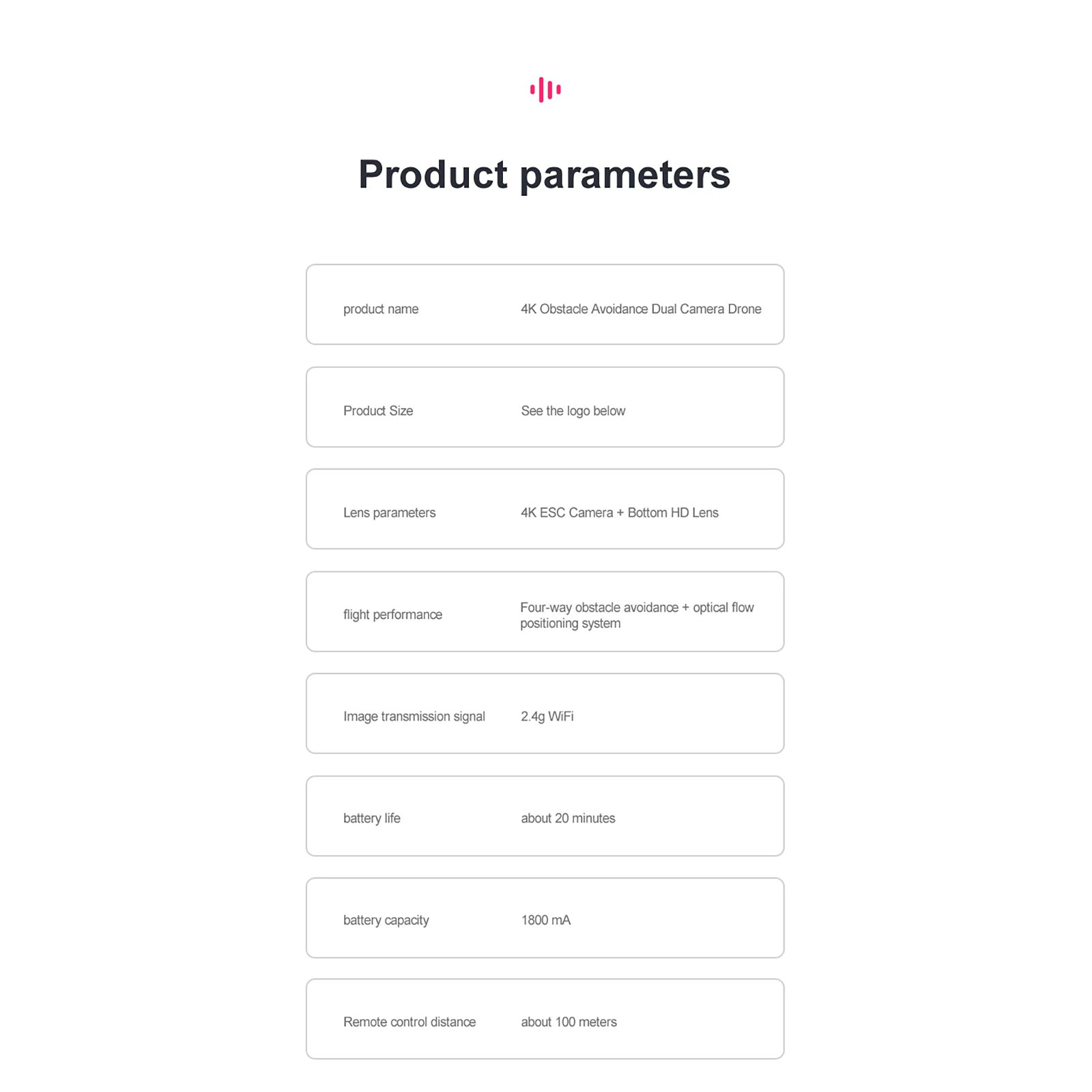Click the Product parameters heading
The height and width of the screenshot is (1092, 1092).
[x=544, y=174]
